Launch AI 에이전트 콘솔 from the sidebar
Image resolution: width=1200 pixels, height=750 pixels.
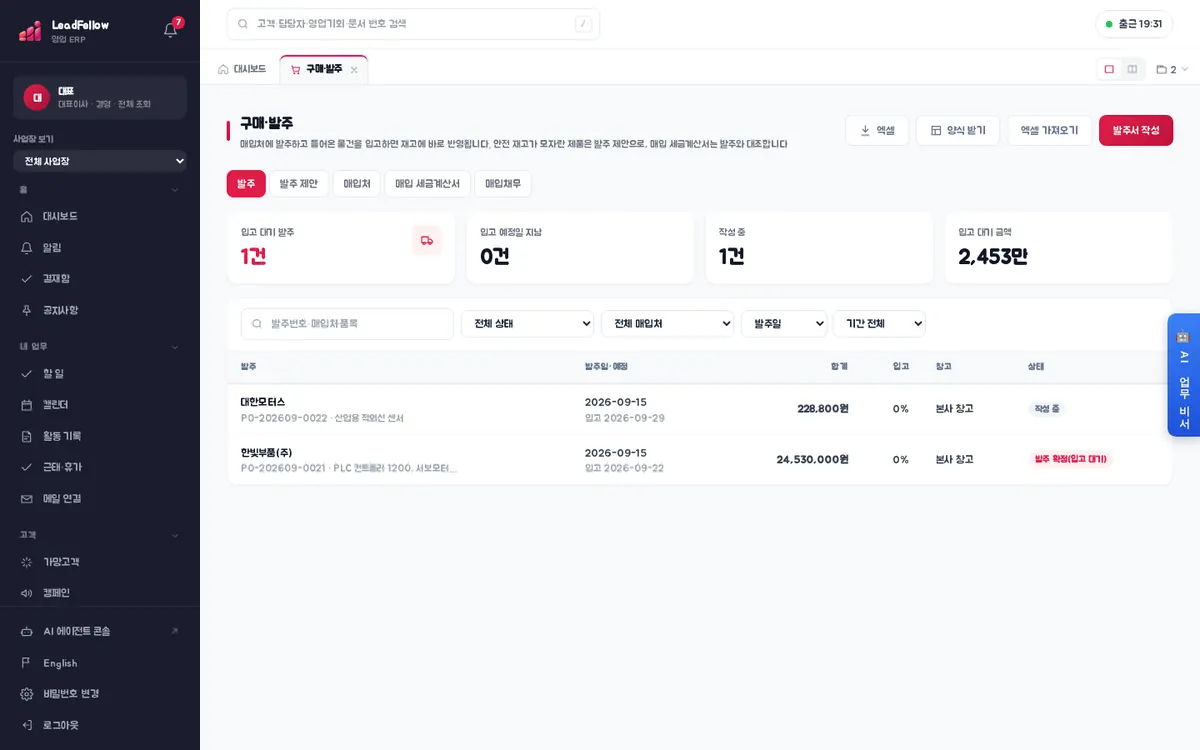pos(100,631)
